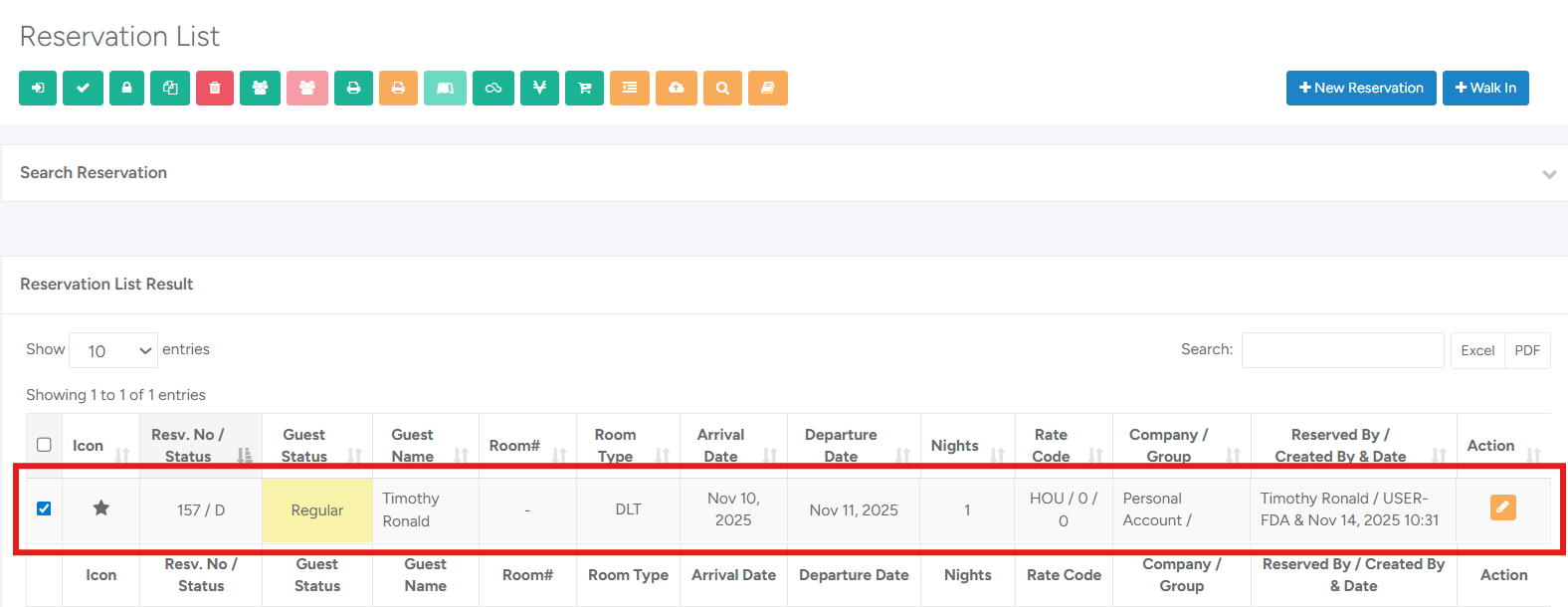Click the red trash delete icon
Image resolution: width=1568 pixels, height=607 pixels.
(x=215, y=88)
